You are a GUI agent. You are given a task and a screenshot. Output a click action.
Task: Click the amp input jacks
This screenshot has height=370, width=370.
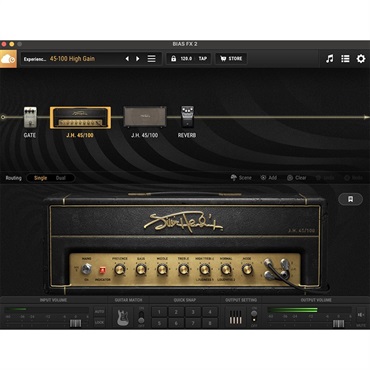pyautogui.click(x=277, y=269)
